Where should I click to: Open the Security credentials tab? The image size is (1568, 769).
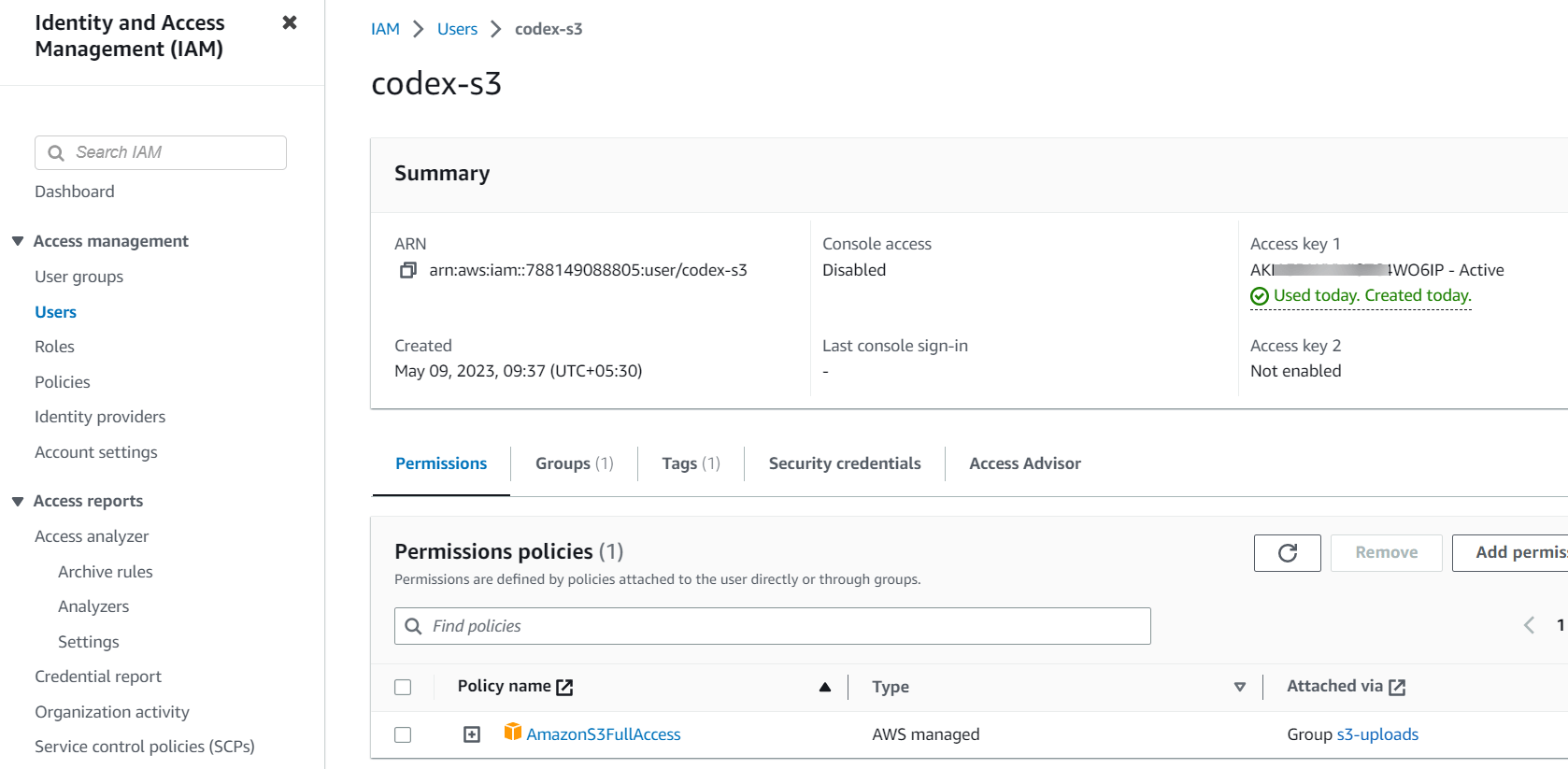coord(845,463)
